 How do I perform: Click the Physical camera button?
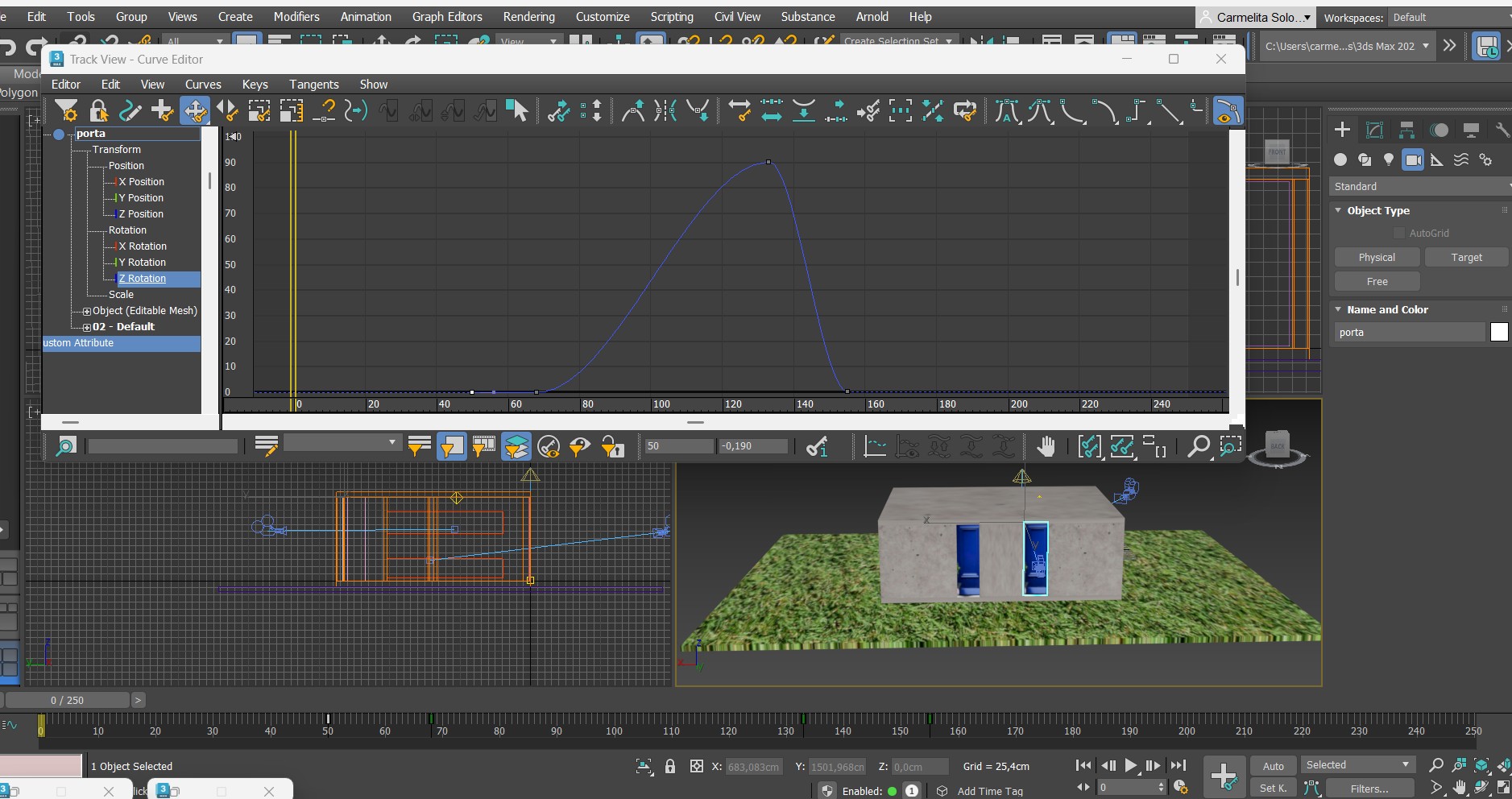tap(1376, 258)
